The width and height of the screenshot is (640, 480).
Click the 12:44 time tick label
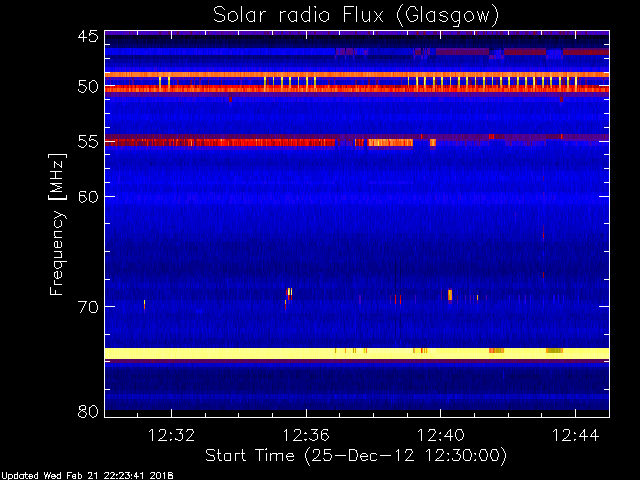pos(576,435)
